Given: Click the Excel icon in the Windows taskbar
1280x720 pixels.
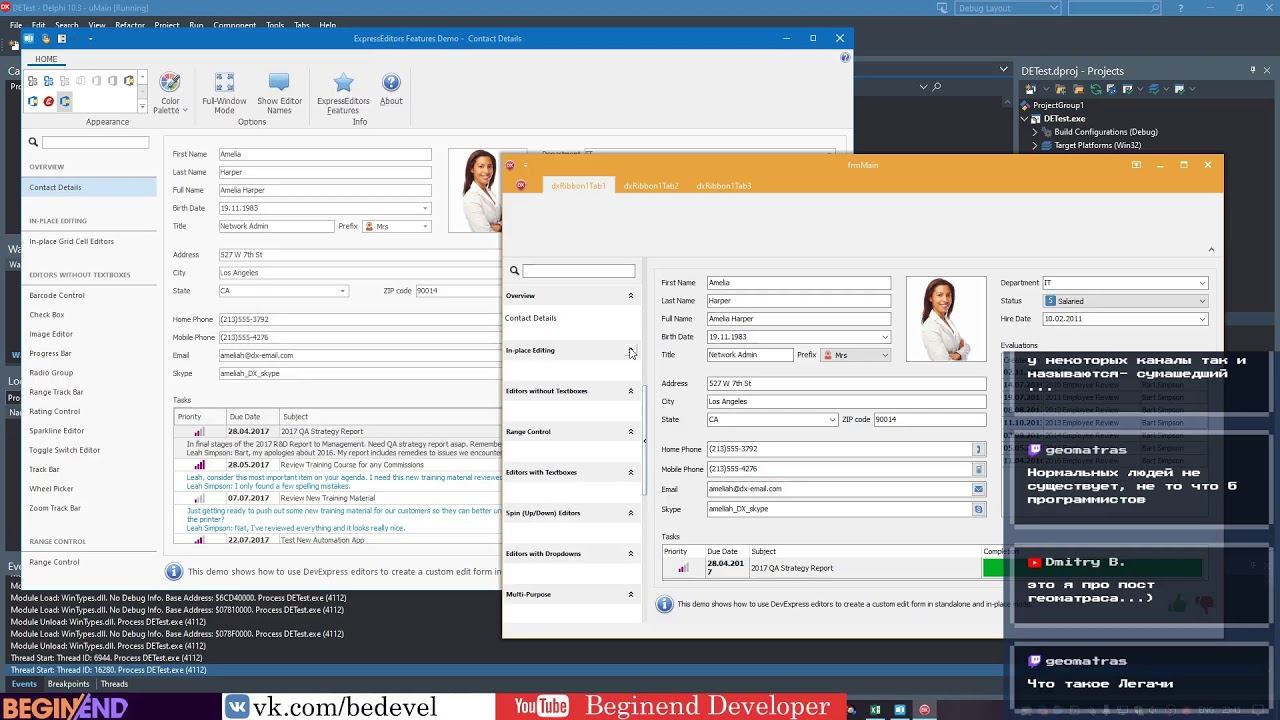Looking at the screenshot, I should (x=875, y=710).
